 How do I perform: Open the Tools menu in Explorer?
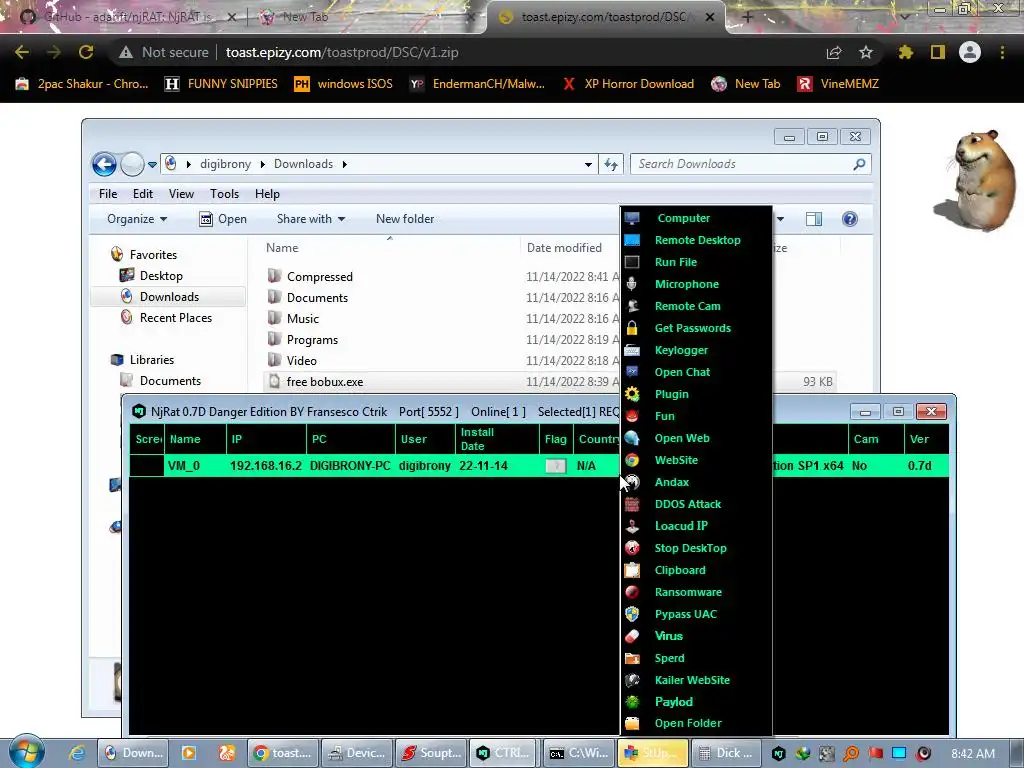224,194
